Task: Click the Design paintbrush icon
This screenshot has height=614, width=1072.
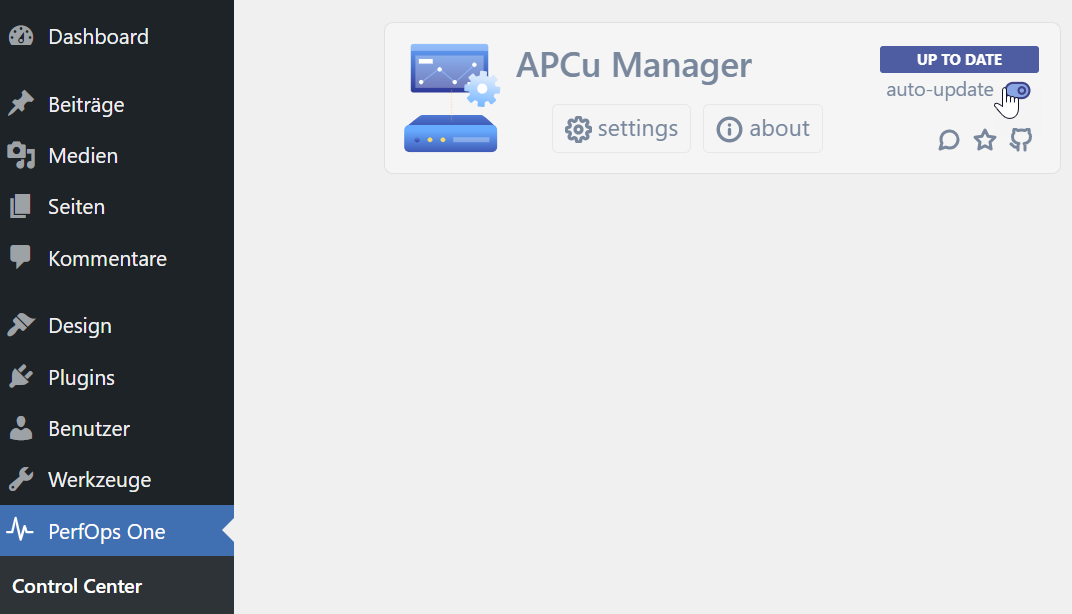Action: pyautogui.click(x=21, y=326)
